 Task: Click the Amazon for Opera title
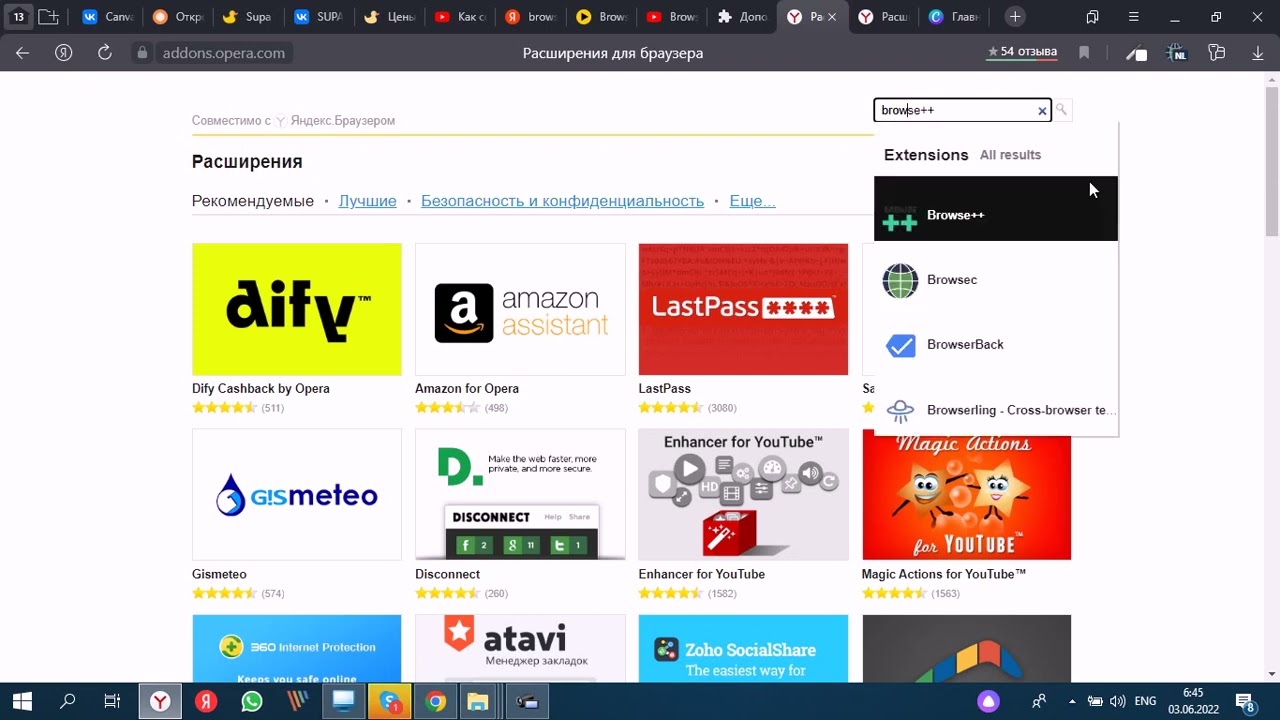tap(467, 389)
